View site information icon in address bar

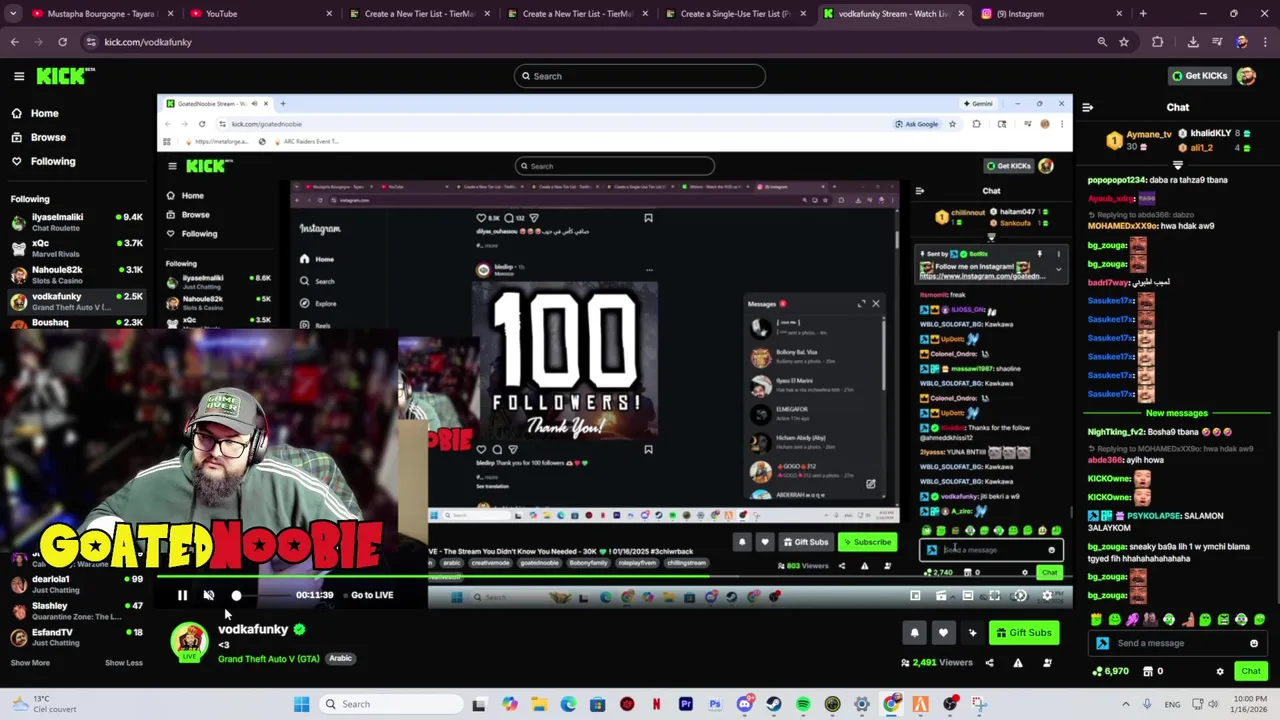(x=91, y=42)
